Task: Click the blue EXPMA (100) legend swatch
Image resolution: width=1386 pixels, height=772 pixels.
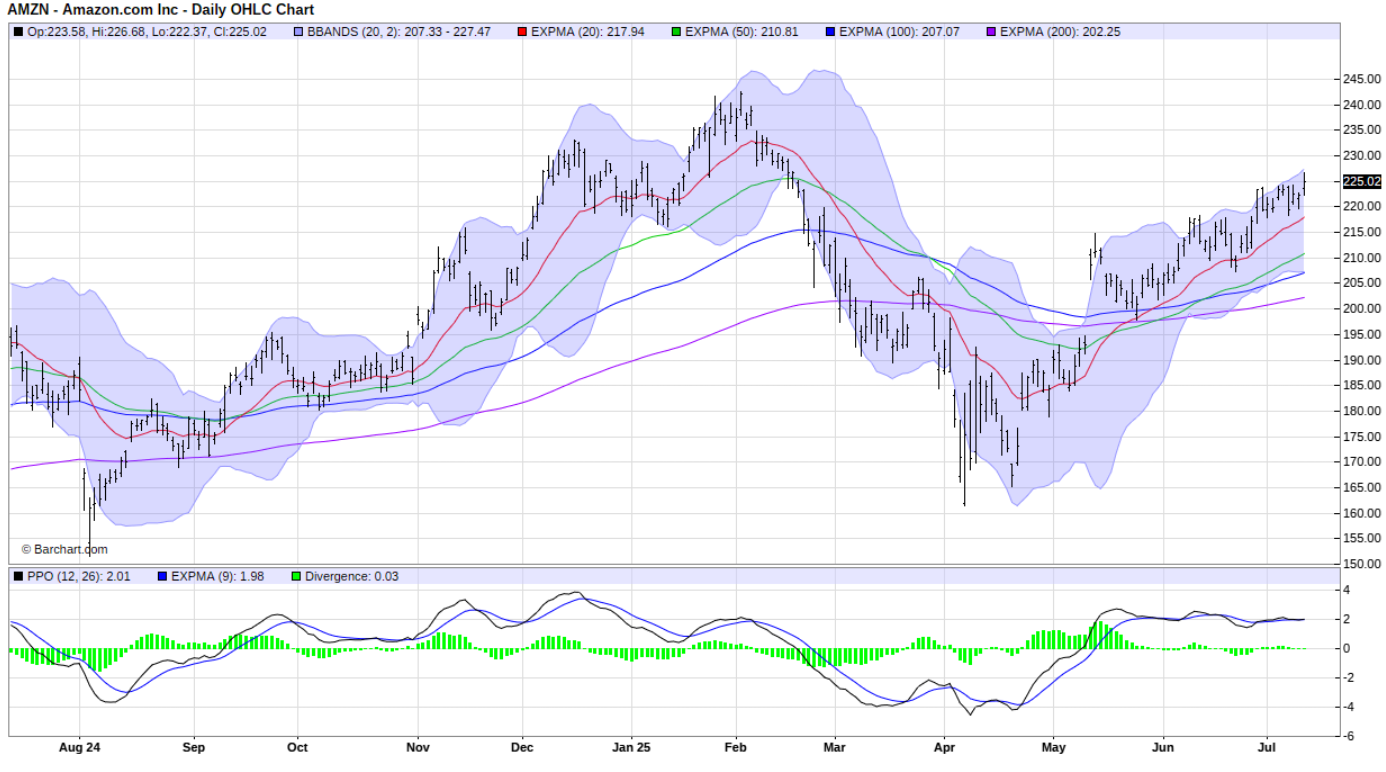Action: [830, 32]
